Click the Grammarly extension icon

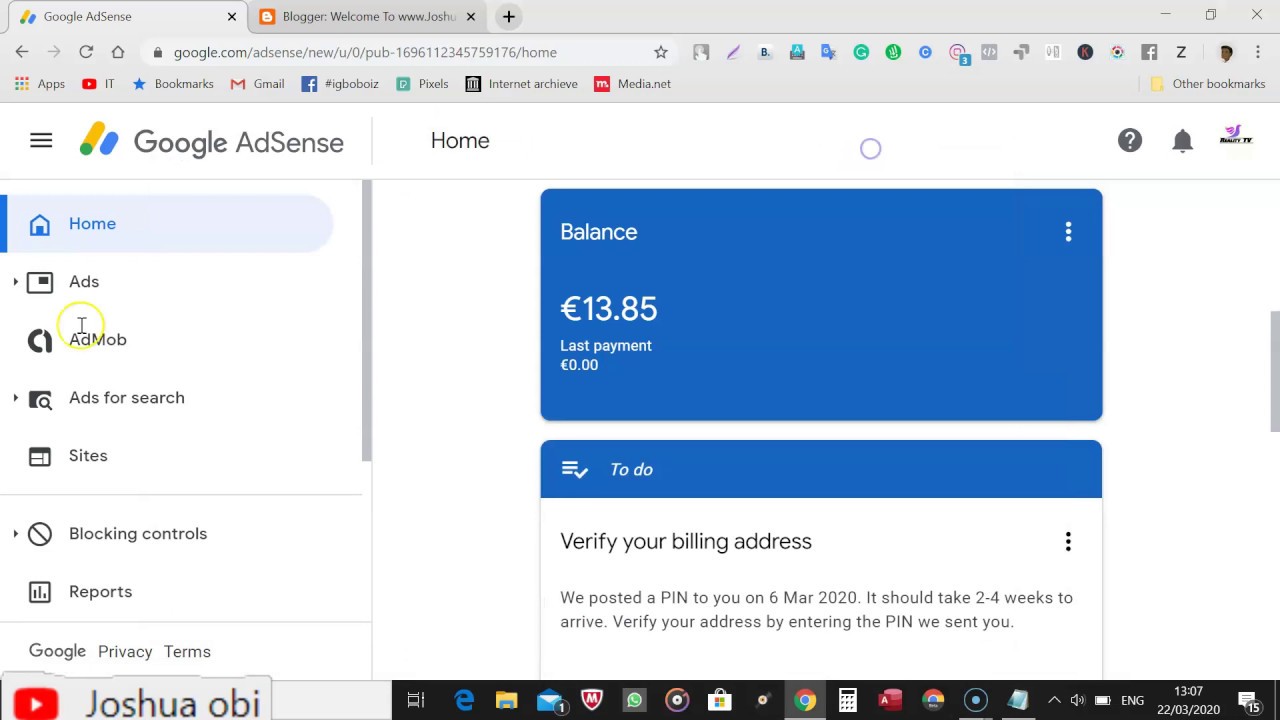coord(861,52)
